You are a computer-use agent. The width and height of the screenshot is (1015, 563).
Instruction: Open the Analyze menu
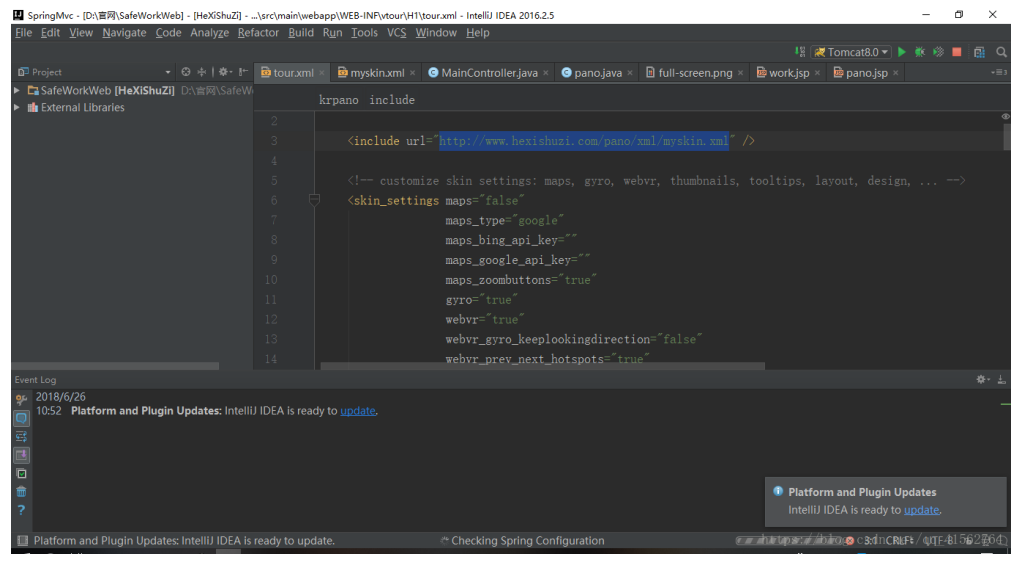[x=209, y=32]
